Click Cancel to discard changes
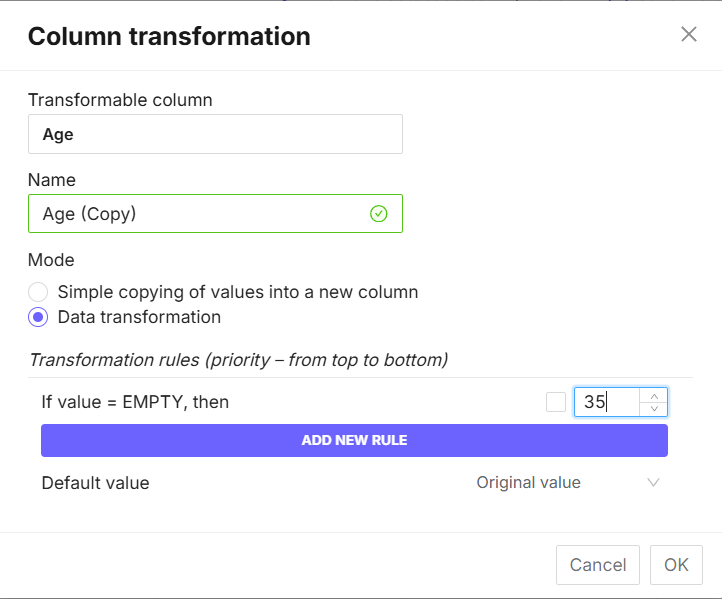Image resolution: width=722 pixels, height=599 pixels. click(x=598, y=565)
